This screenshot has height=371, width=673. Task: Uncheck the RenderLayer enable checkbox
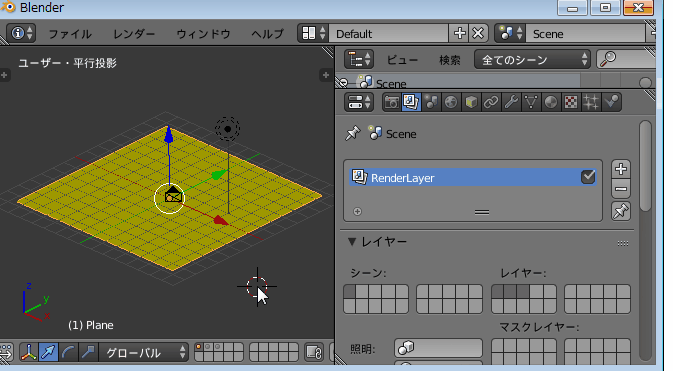(x=588, y=177)
